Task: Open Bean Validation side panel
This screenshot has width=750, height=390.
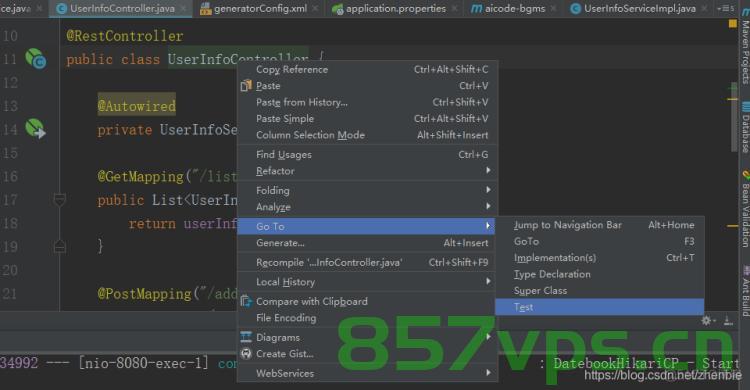Action: pos(745,209)
